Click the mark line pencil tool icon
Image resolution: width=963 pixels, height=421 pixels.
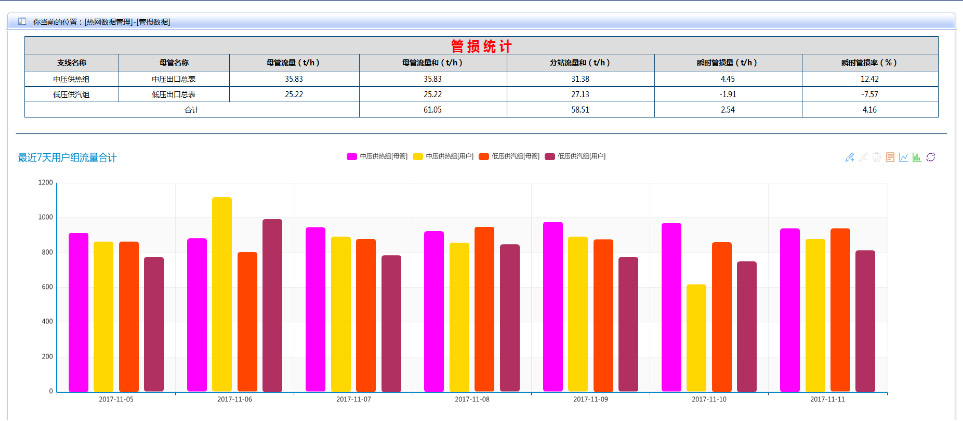click(850, 157)
